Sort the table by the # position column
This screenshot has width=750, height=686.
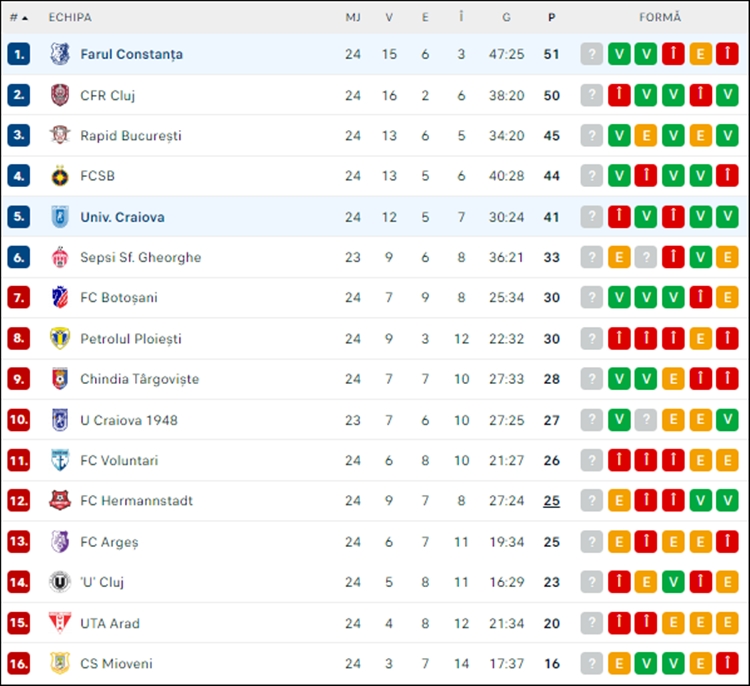(x=18, y=18)
